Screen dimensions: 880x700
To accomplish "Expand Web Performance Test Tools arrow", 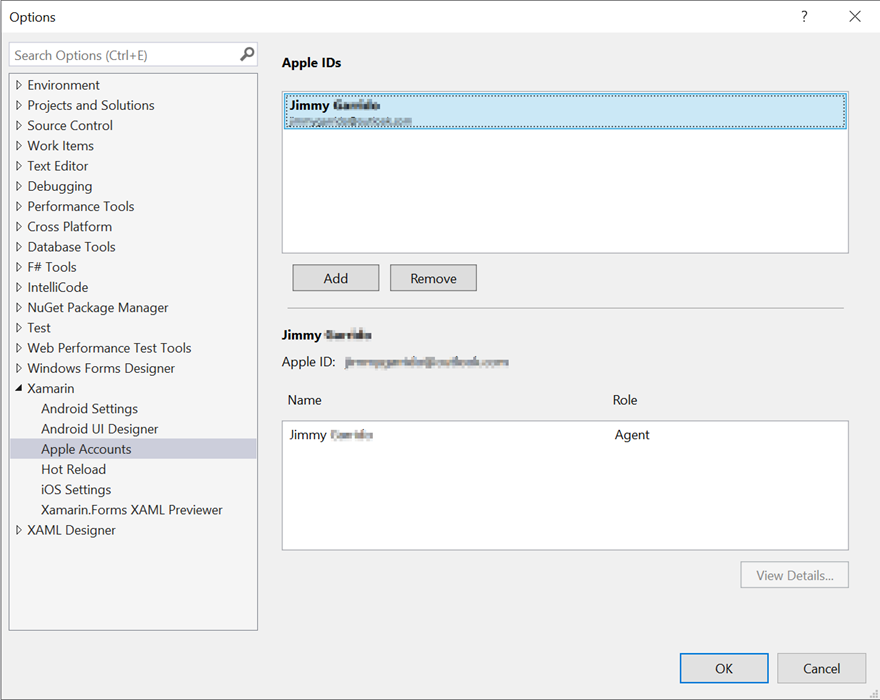I will click(x=19, y=347).
